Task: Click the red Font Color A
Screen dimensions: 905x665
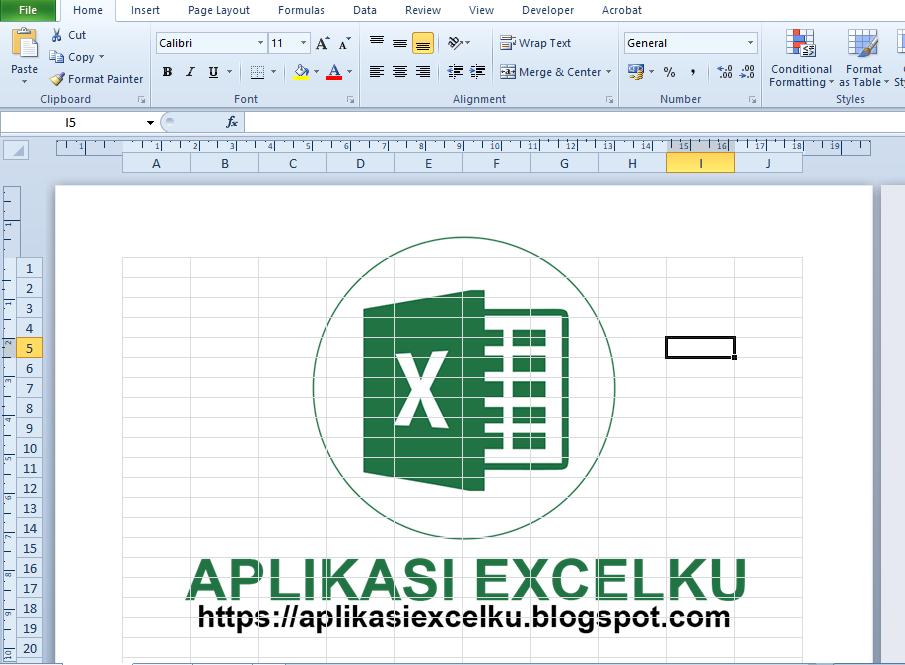Action: point(334,72)
